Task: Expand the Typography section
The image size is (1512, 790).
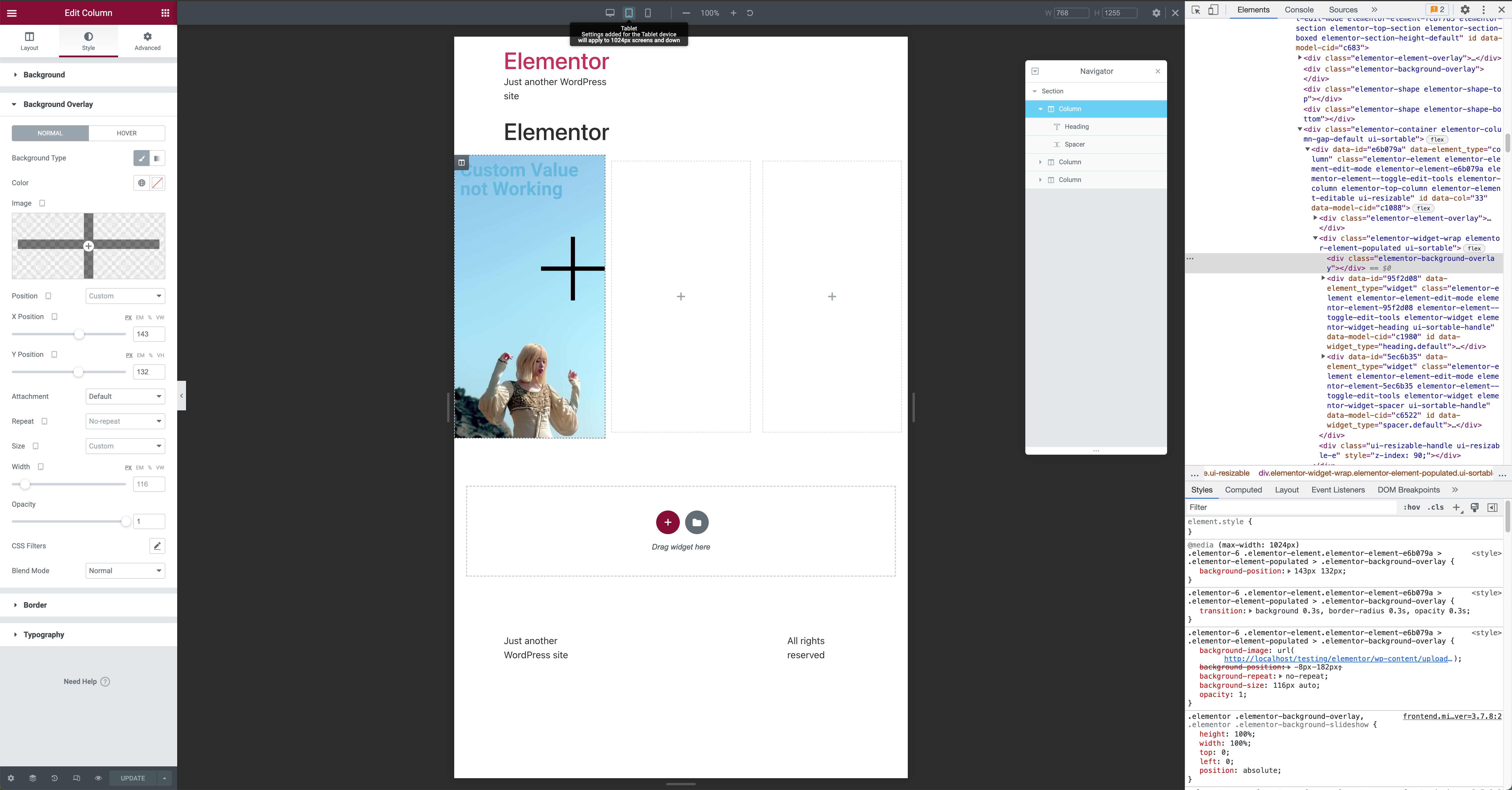Action: 88,634
